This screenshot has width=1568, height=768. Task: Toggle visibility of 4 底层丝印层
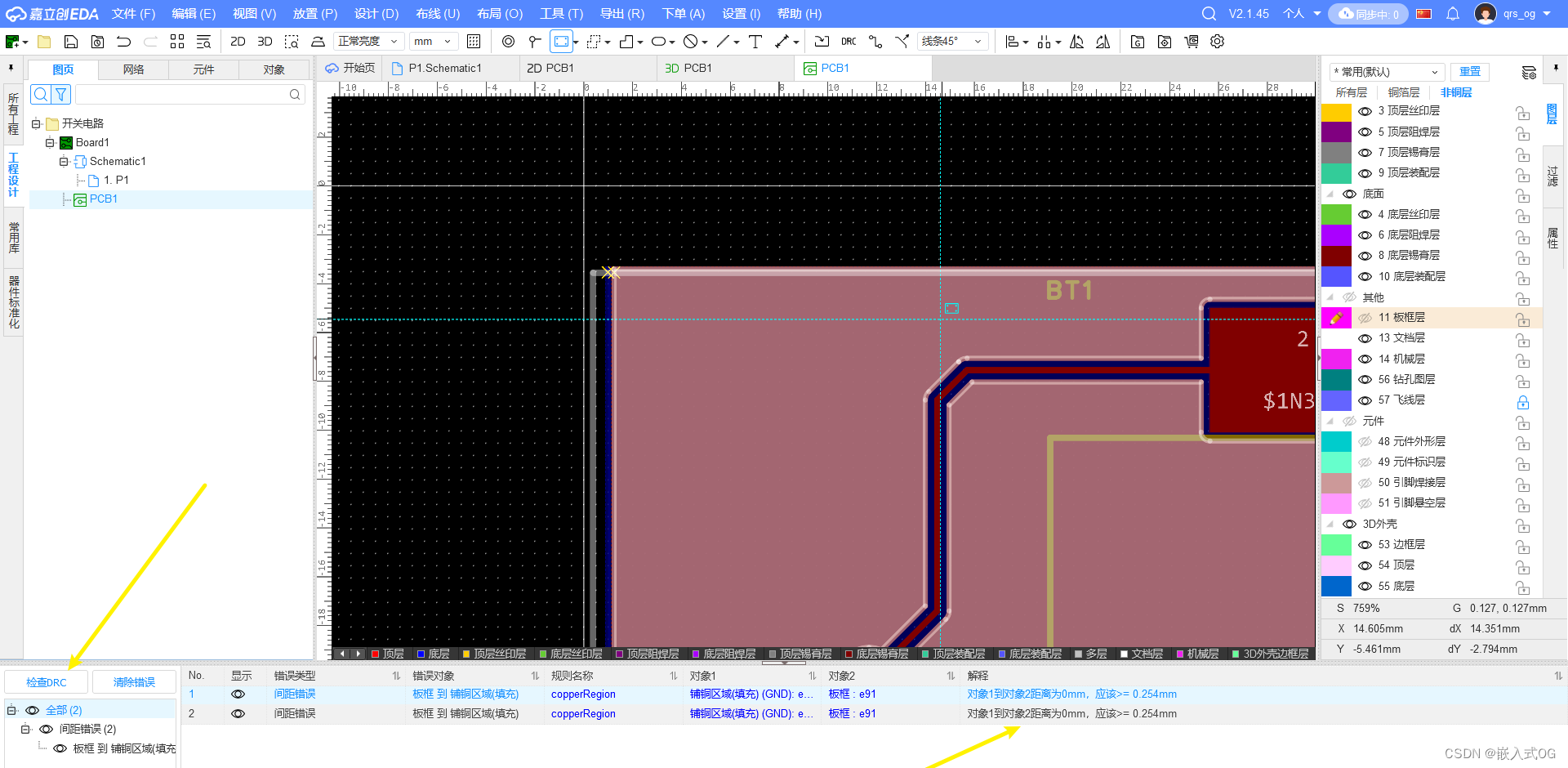click(x=1365, y=214)
